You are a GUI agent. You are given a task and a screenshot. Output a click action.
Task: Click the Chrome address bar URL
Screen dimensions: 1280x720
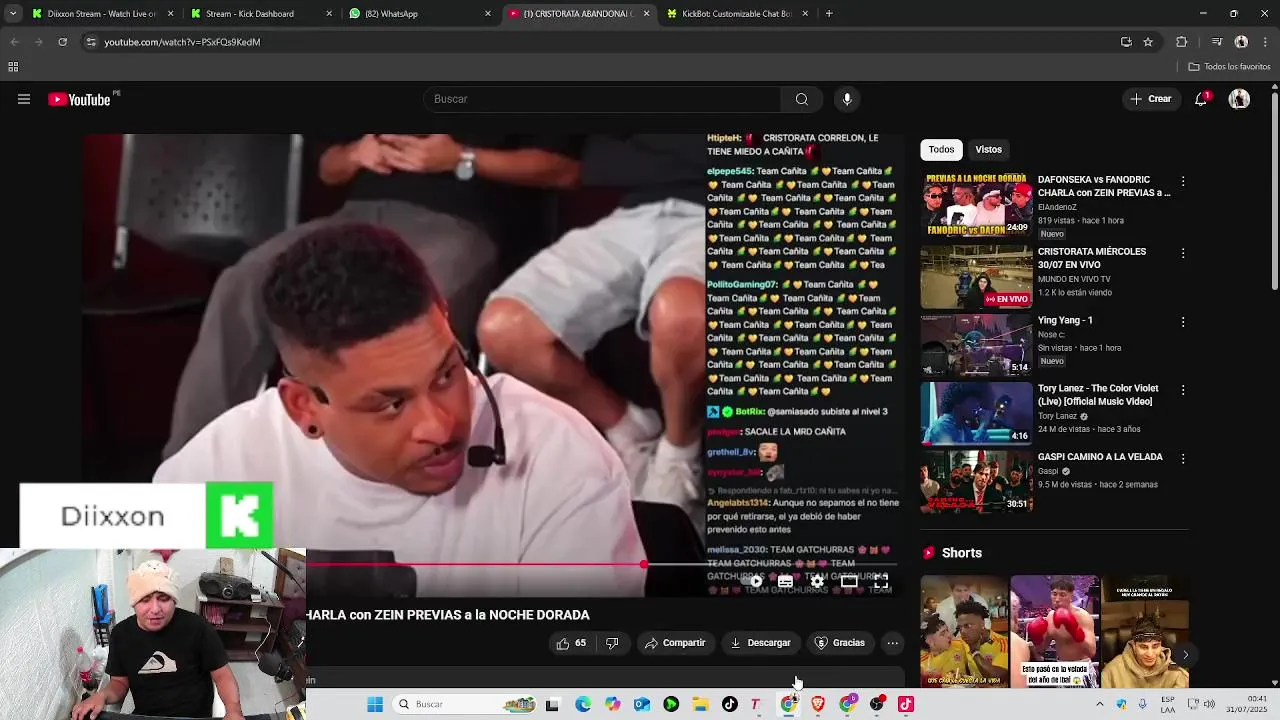tap(182, 42)
